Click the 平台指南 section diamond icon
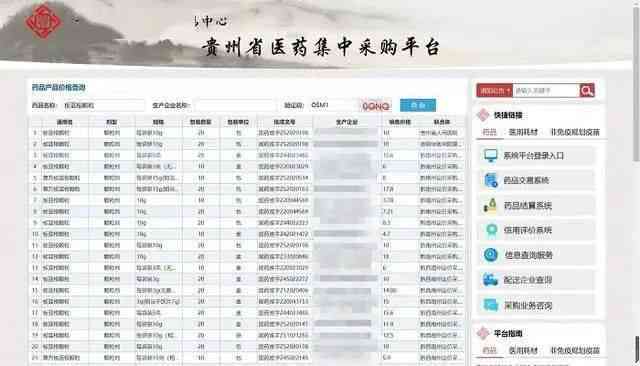Viewport: 640px width, 366px height. click(483, 333)
